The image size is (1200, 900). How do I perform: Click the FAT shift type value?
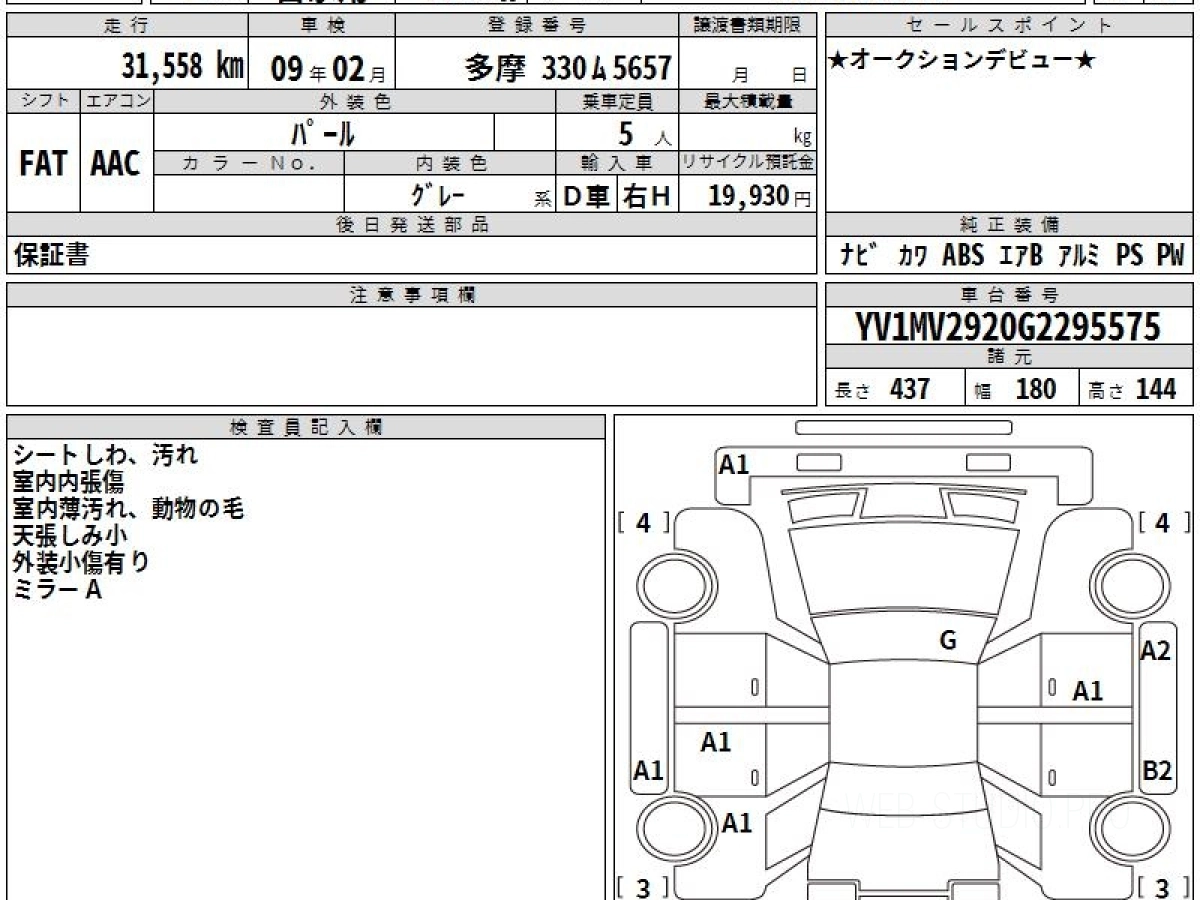(43, 164)
